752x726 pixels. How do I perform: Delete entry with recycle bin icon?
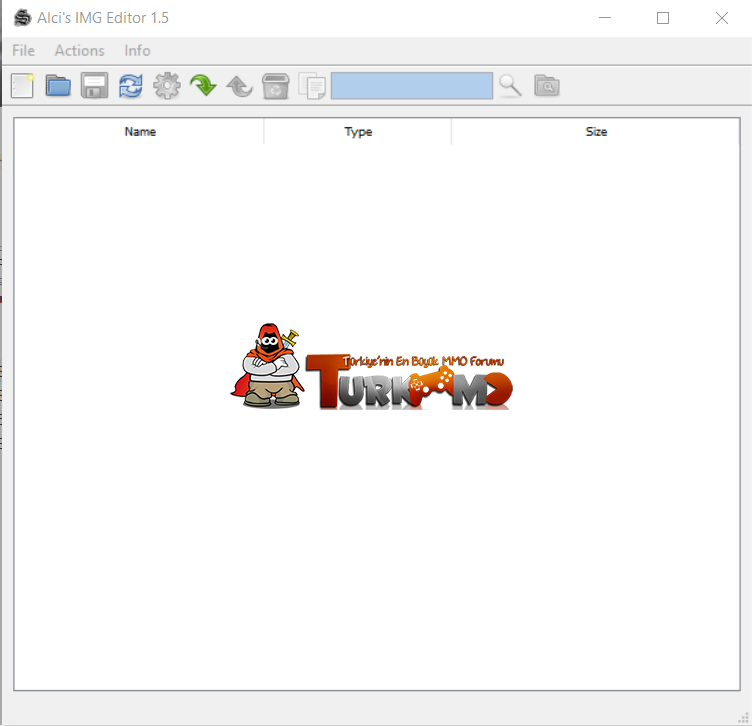click(276, 86)
